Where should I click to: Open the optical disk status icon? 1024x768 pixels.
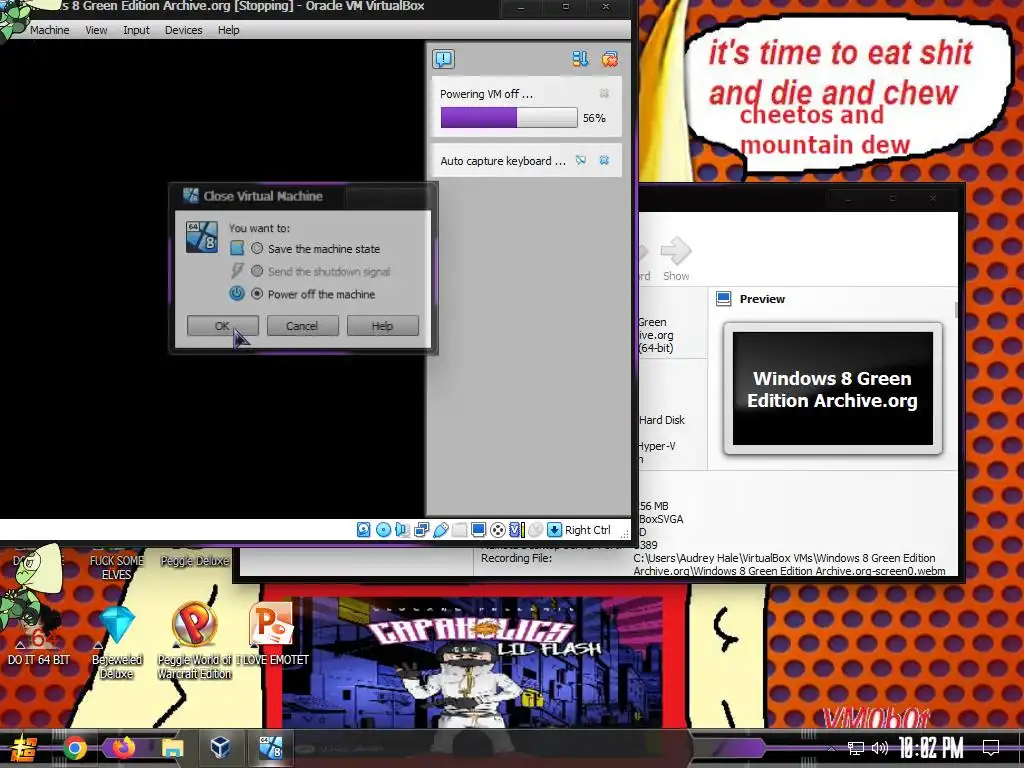(x=383, y=530)
